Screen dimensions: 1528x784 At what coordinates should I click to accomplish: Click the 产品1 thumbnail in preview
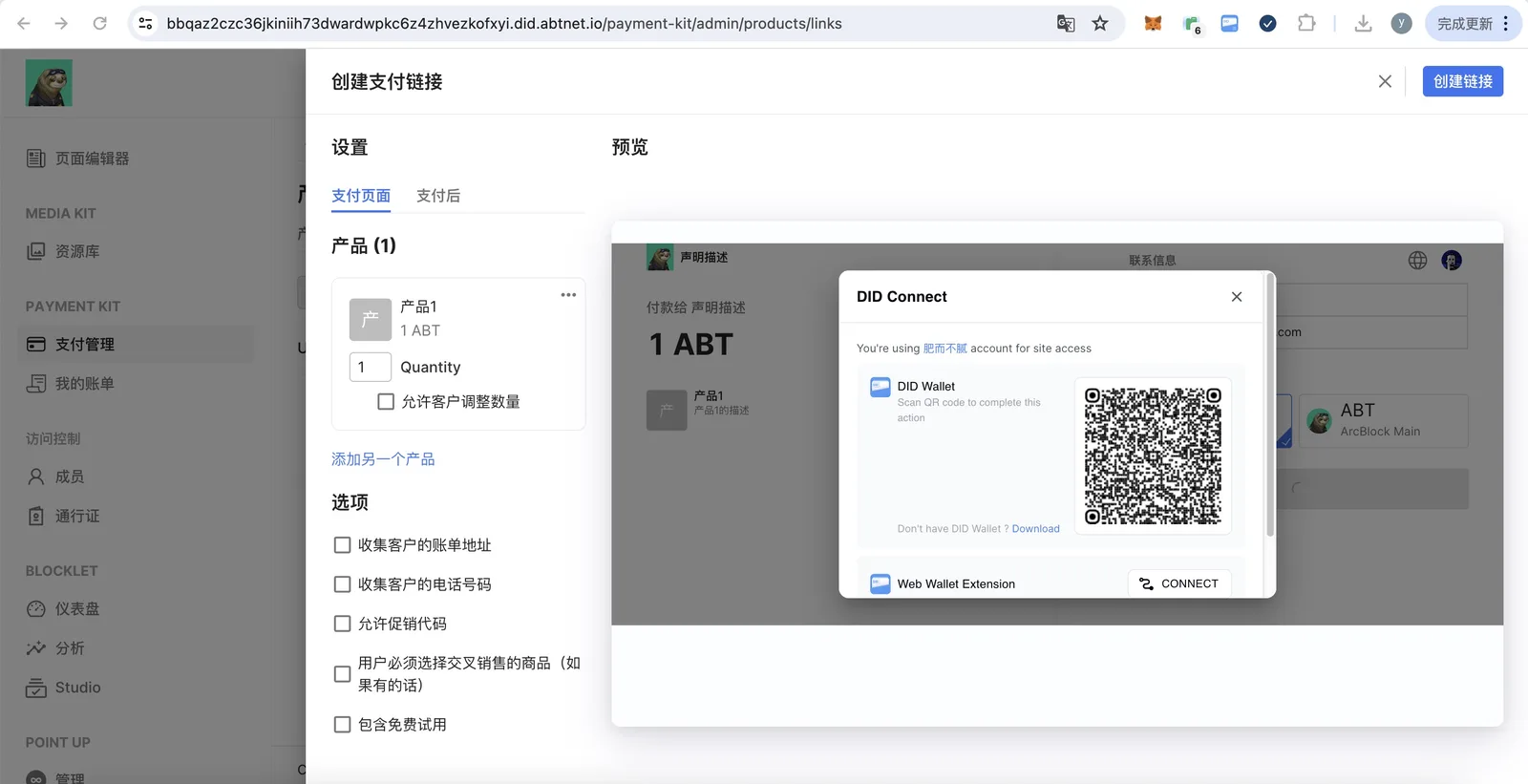coord(667,411)
